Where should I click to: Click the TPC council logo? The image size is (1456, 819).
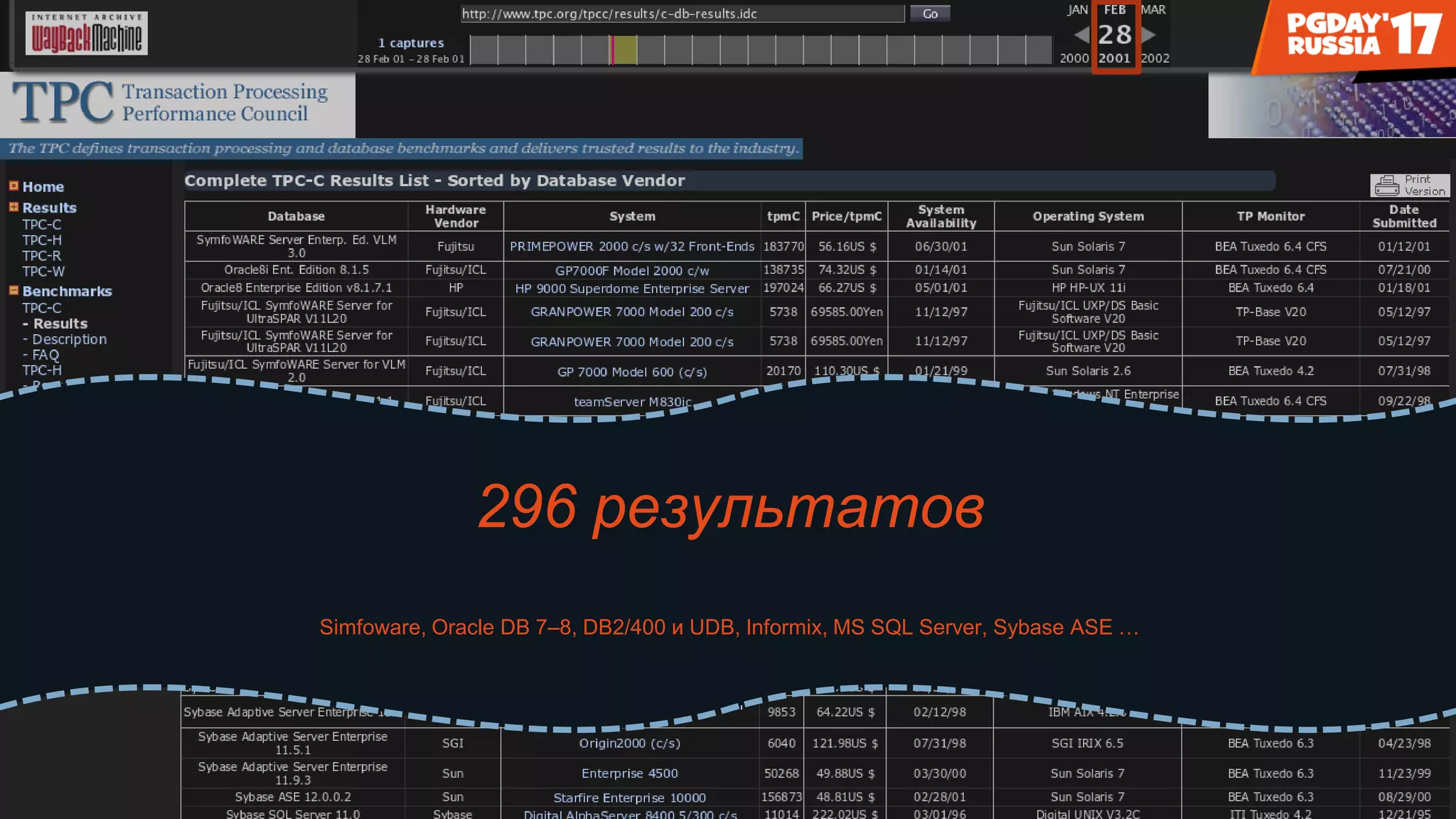[171, 102]
